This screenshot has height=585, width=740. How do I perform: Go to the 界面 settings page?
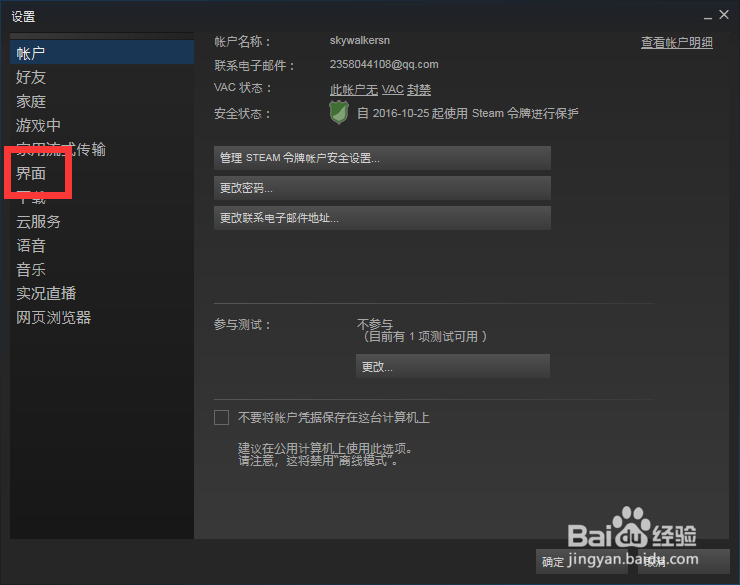point(31,173)
